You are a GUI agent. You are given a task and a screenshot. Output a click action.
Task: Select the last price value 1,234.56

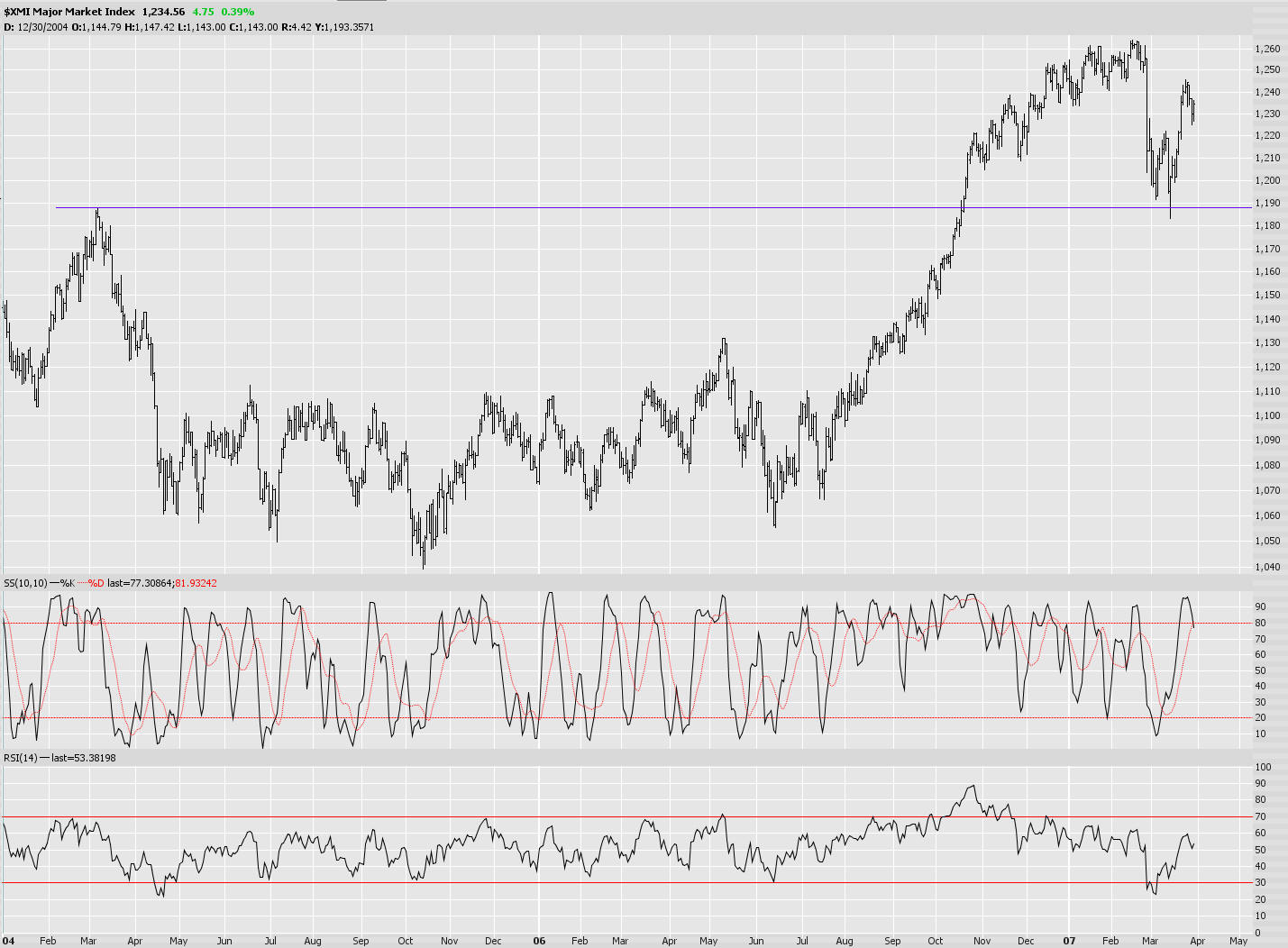(x=163, y=12)
